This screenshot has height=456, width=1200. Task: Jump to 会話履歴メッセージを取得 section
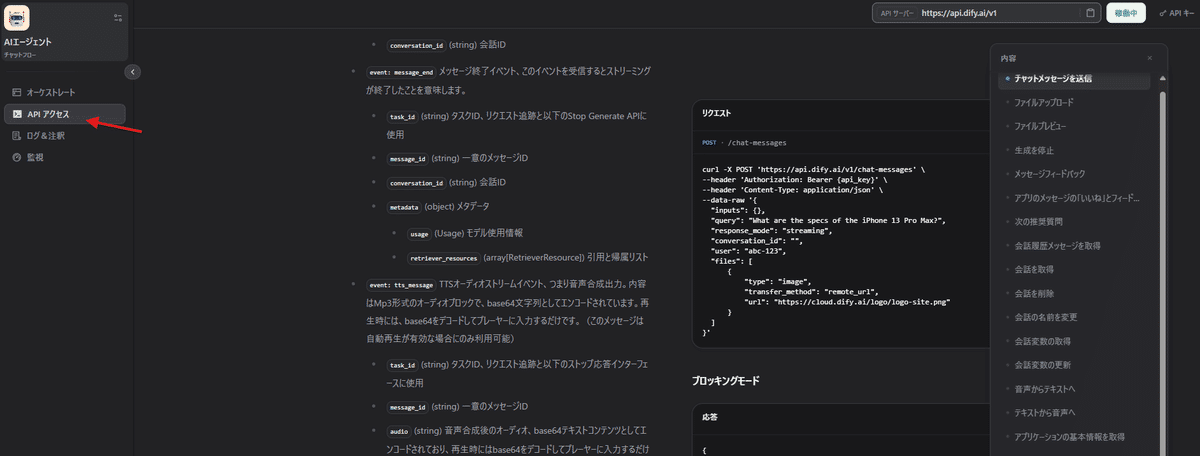click(1058, 245)
